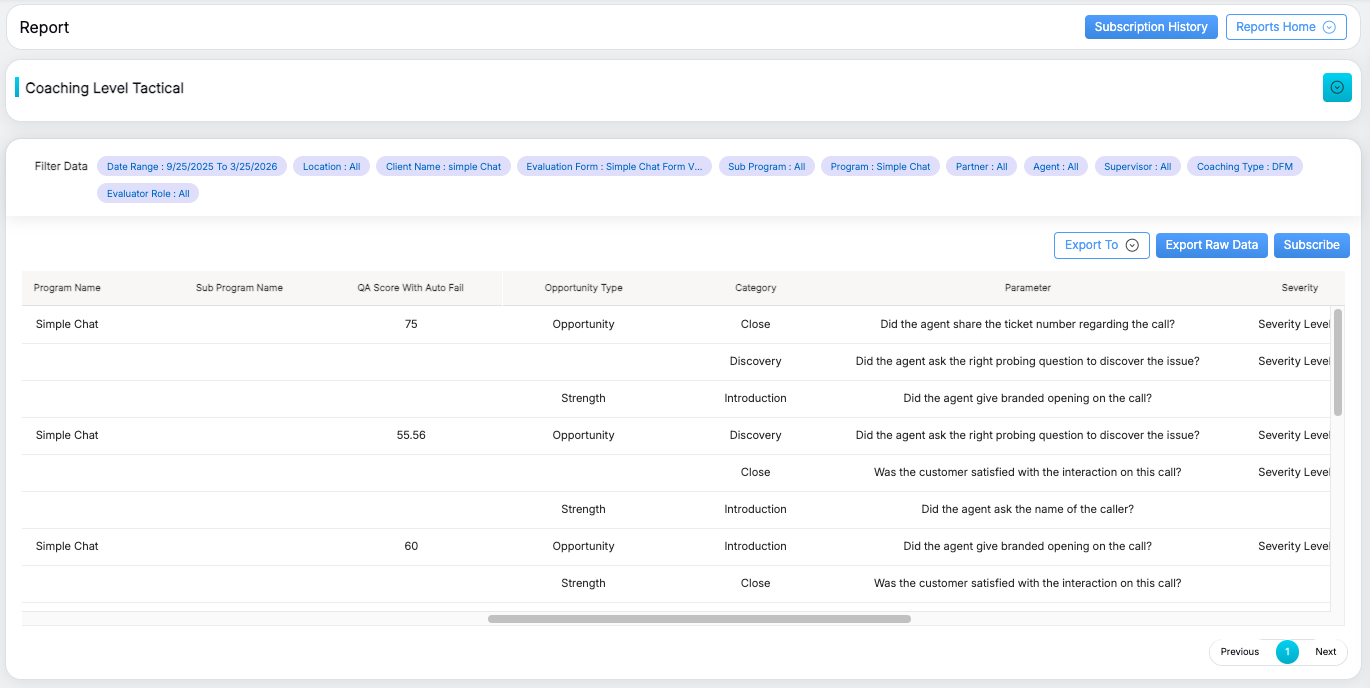This screenshot has width=1370, height=688.
Task: Open the Export To dropdown
Action: point(1101,245)
